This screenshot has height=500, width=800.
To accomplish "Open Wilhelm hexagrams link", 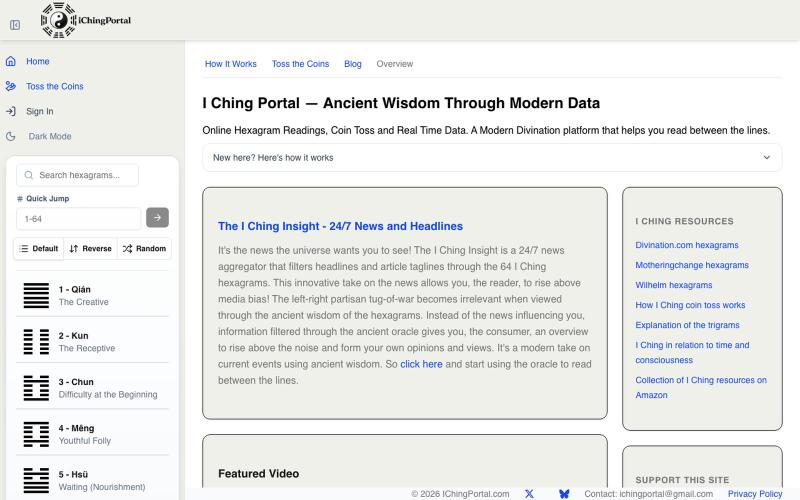I will (673, 285).
